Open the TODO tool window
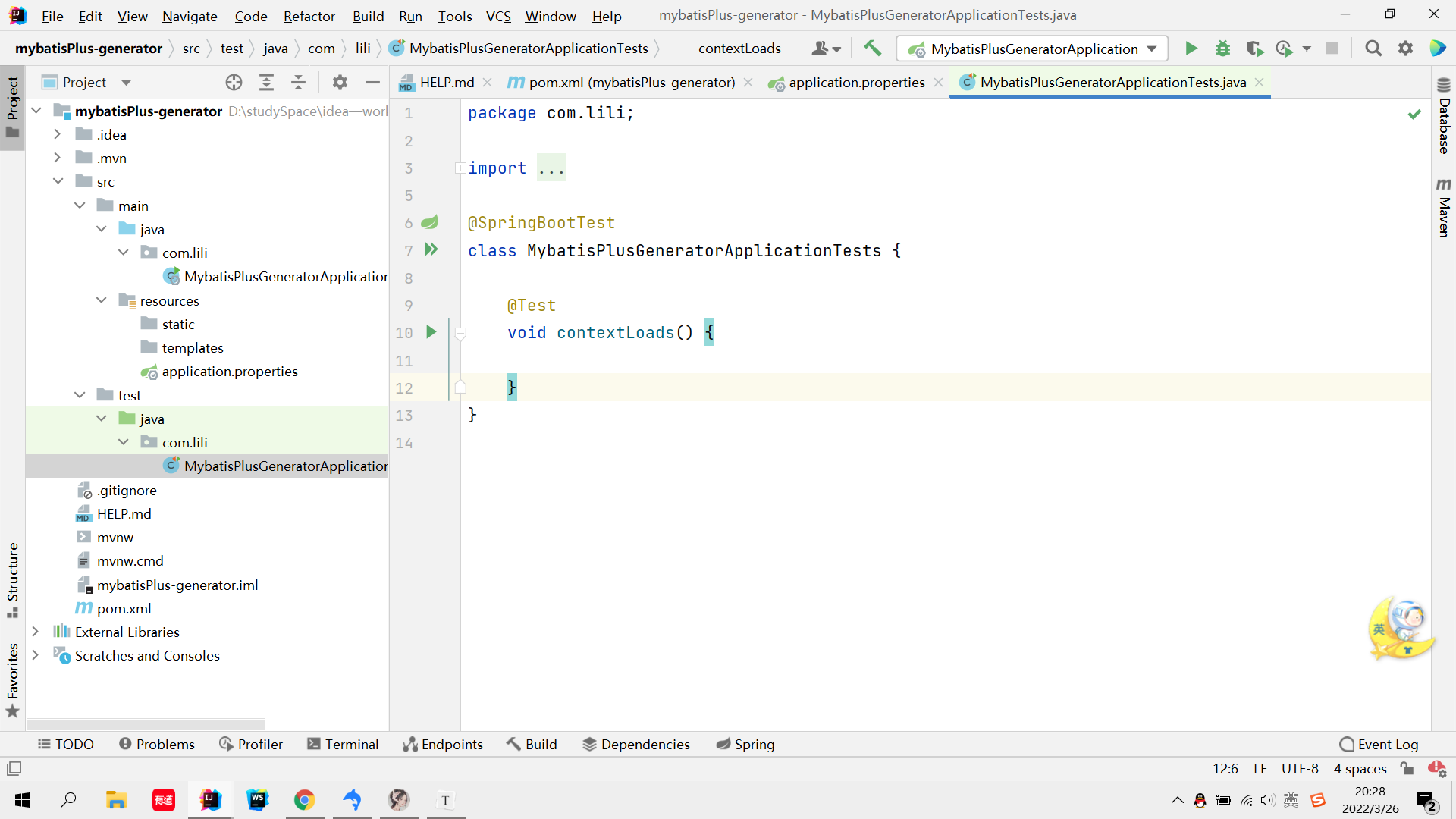The width and height of the screenshot is (1456, 819). click(x=66, y=745)
